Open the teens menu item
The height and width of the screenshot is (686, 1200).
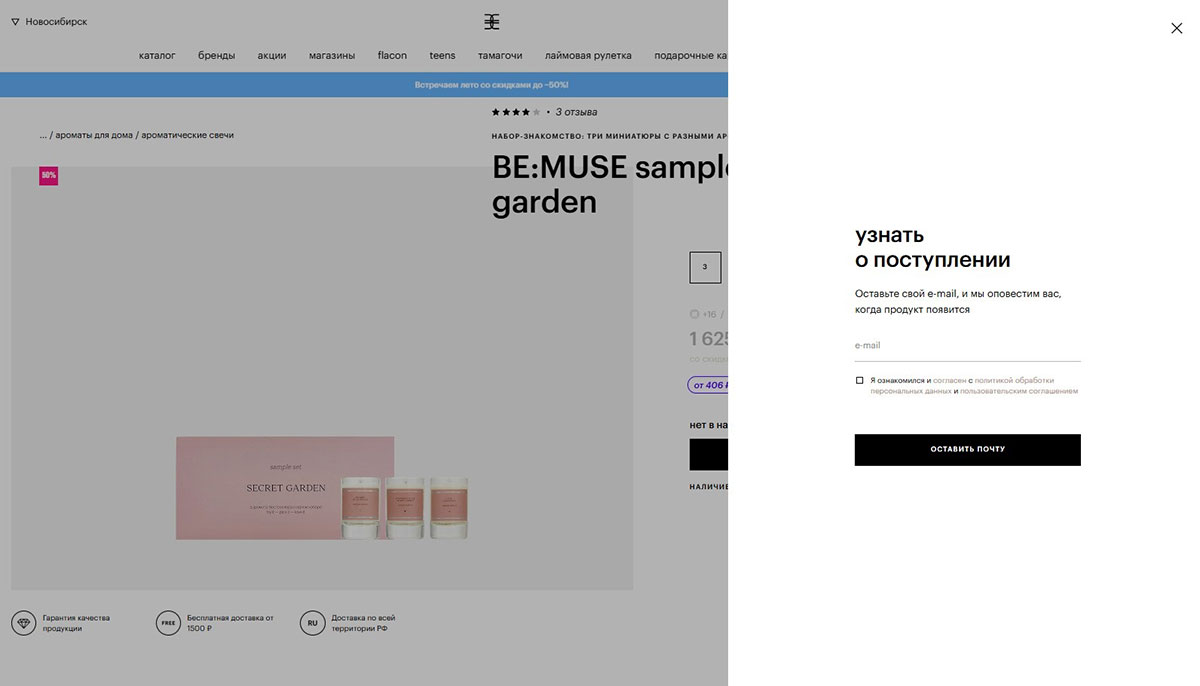(x=442, y=56)
